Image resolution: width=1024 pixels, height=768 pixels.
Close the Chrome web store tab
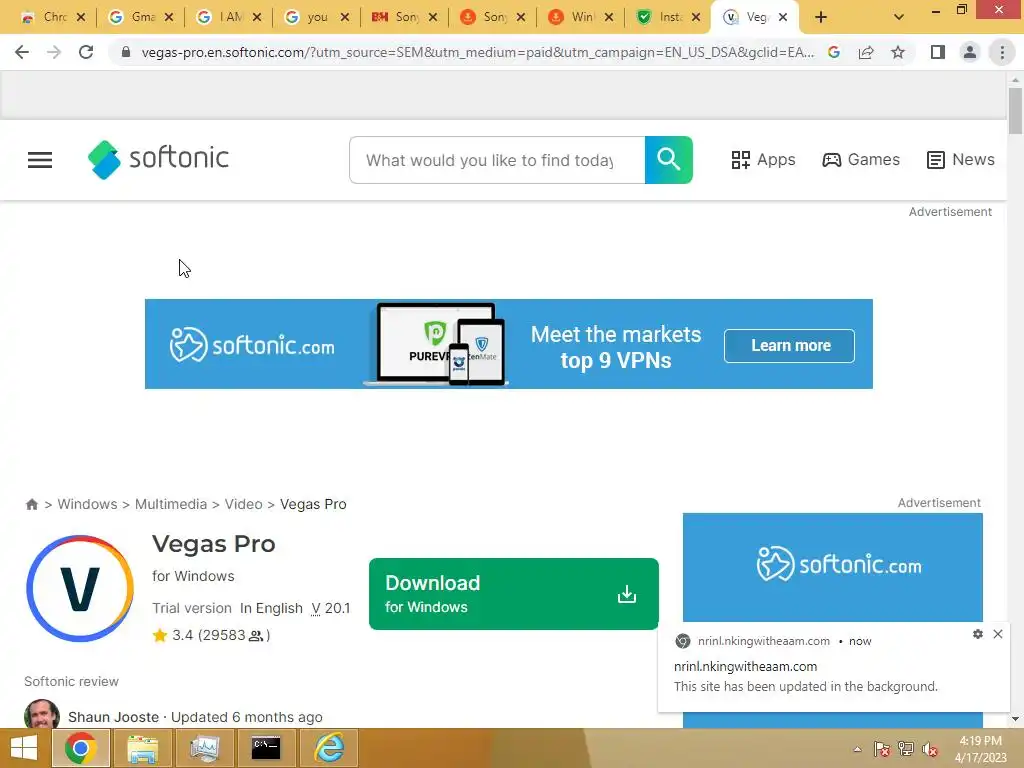pyautogui.click(x=81, y=18)
